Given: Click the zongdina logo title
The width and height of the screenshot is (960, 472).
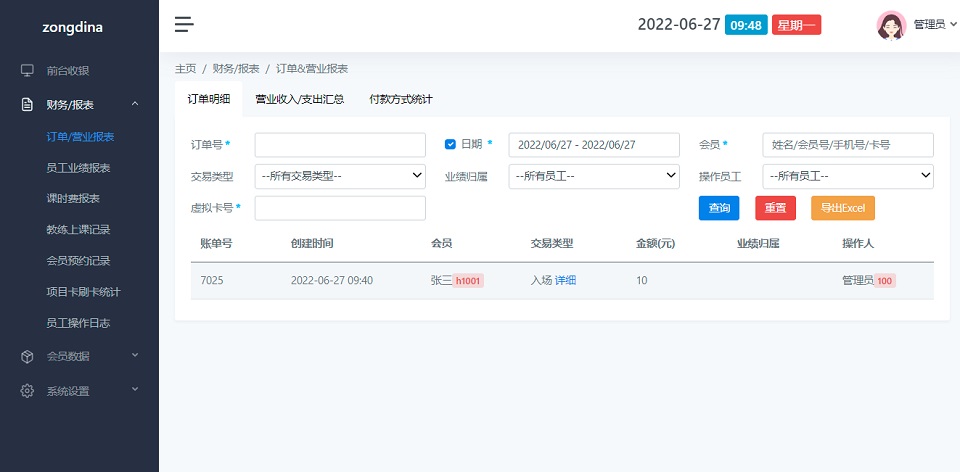Looking at the screenshot, I should pos(72,28).
